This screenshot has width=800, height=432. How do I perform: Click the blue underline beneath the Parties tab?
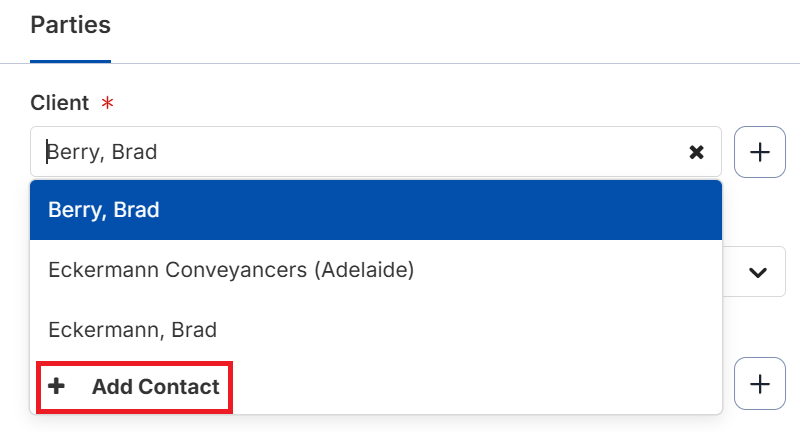tap(70, 61)
